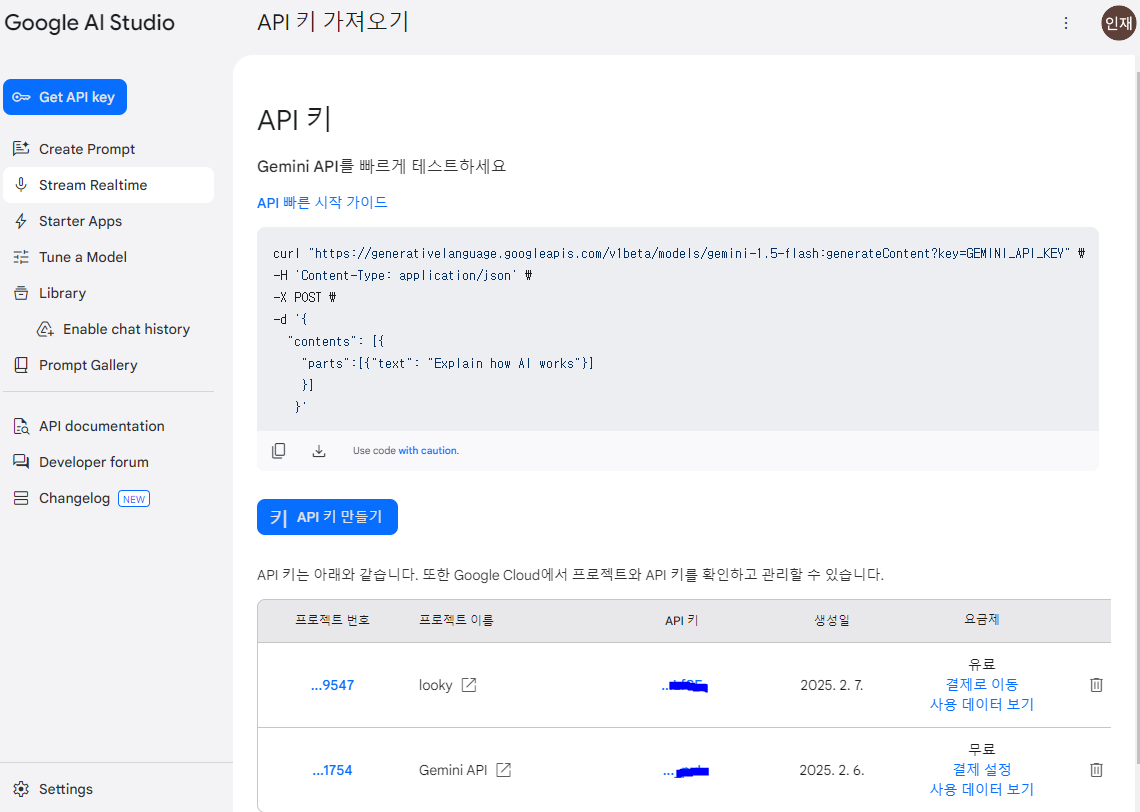Screen dimensions: 1140x812
Task: Click the Changelog icon
Action: 21,498
